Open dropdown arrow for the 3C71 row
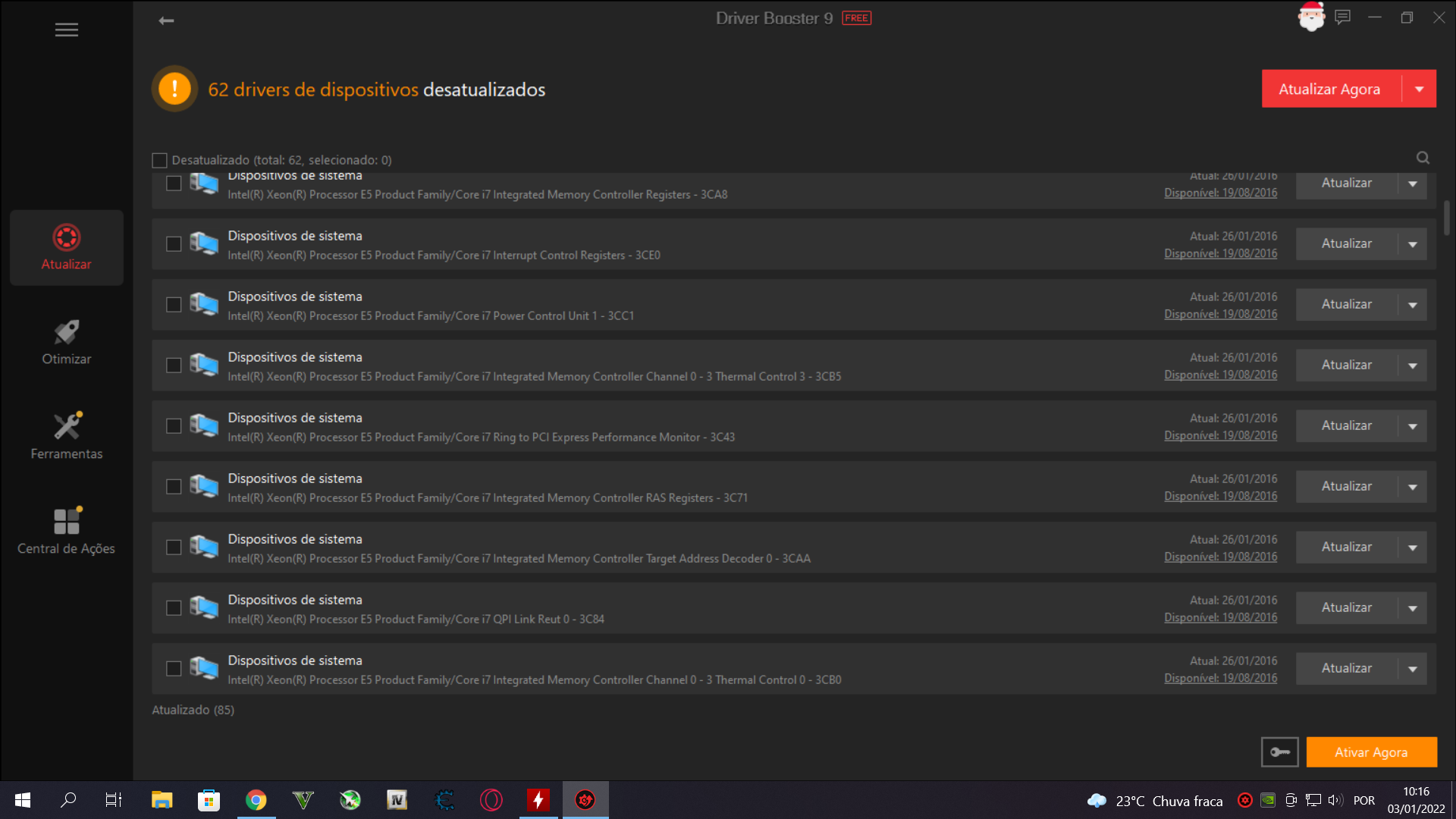Screen dimensions: 1456x819 [1413, 487]
